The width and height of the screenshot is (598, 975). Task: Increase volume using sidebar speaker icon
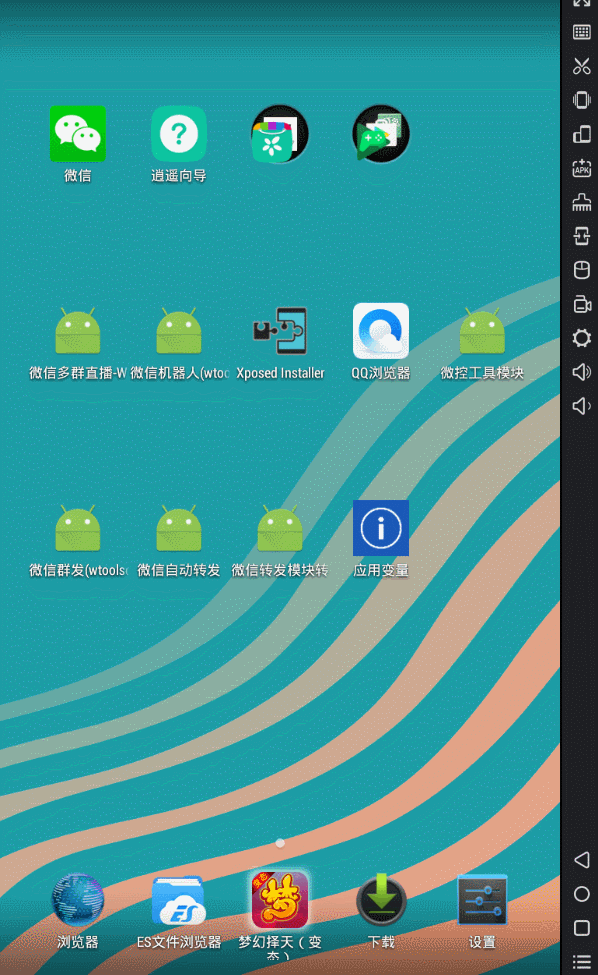pos(582,372)
